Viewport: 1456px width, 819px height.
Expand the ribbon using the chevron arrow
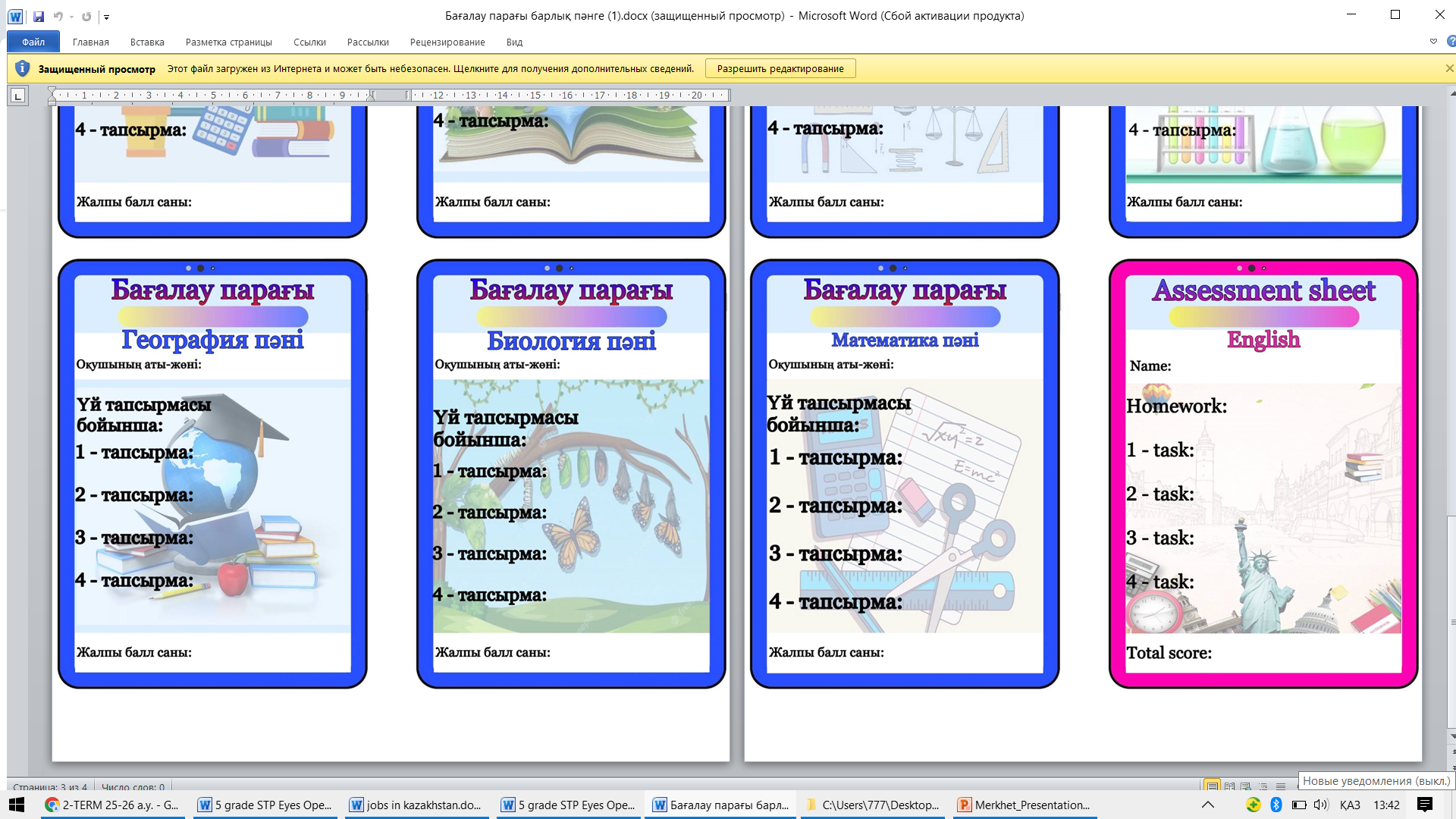click(x=1433, y=42)
